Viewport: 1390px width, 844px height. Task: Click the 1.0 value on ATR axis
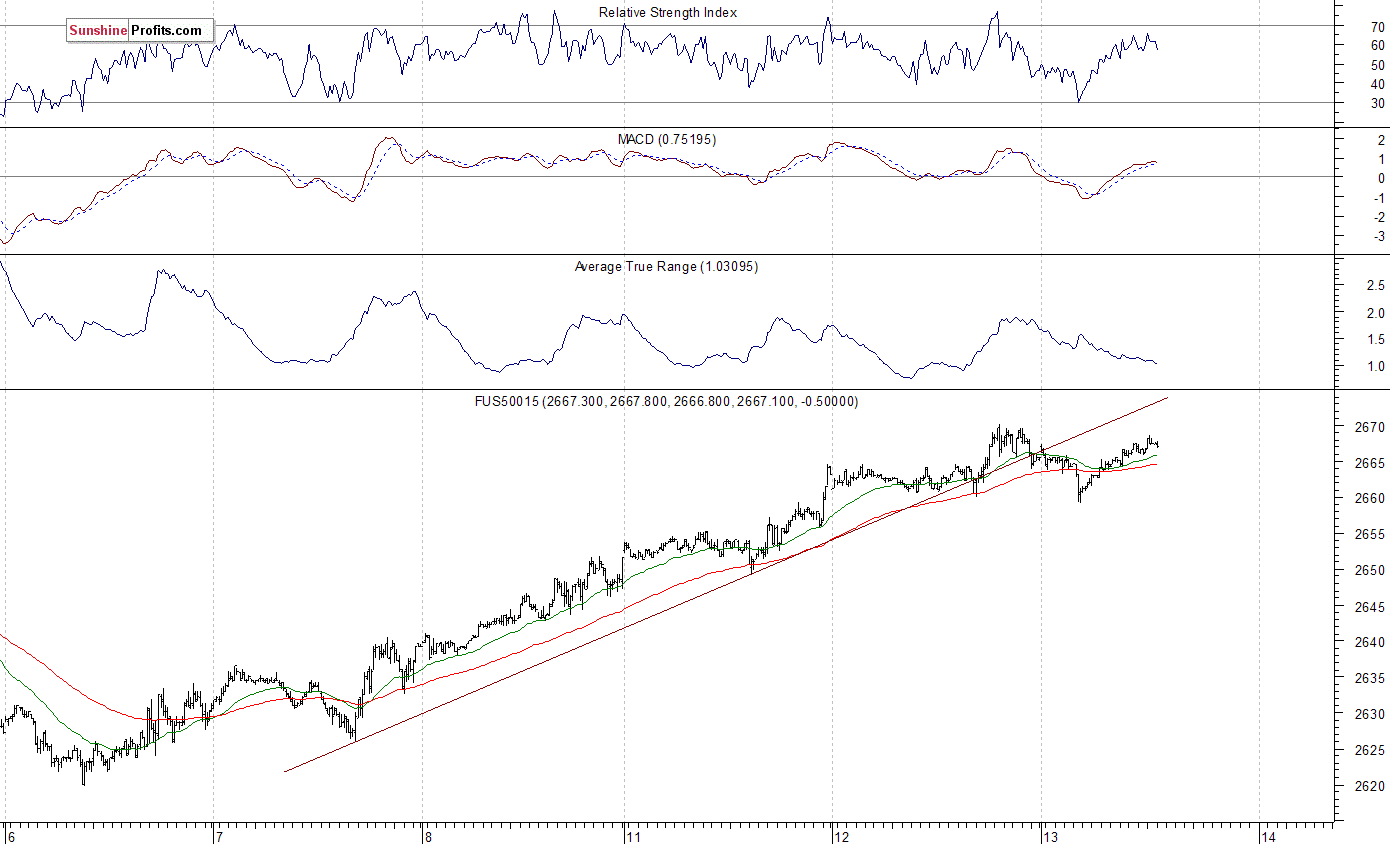(x=1375, y=366)
